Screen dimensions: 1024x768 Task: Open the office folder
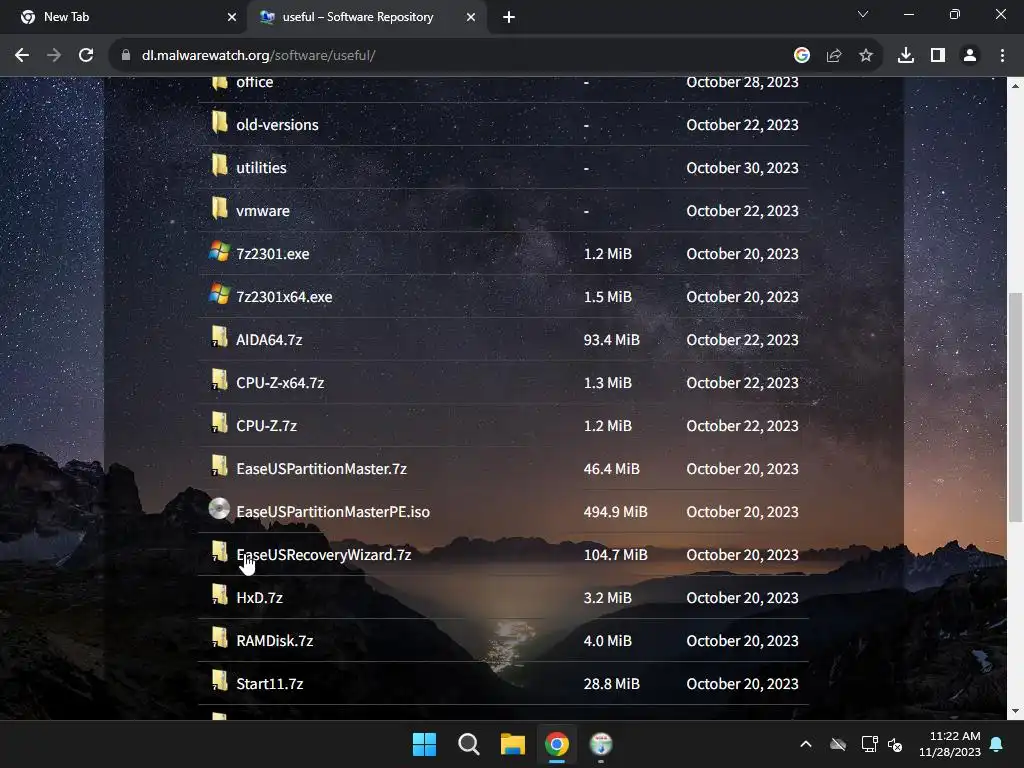click(255, 82)
